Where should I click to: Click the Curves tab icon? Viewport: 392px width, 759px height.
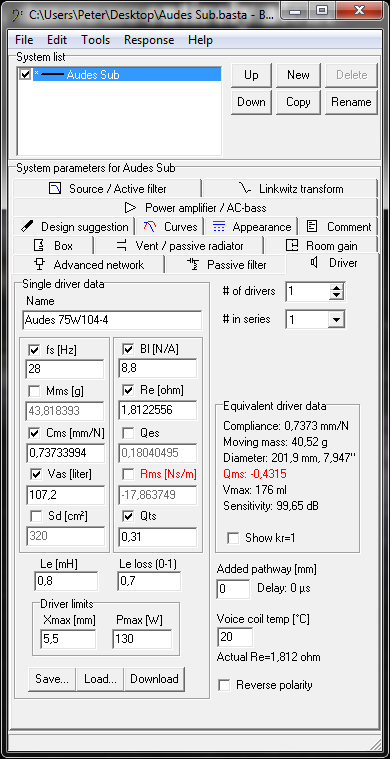click(x=150, y=227)
